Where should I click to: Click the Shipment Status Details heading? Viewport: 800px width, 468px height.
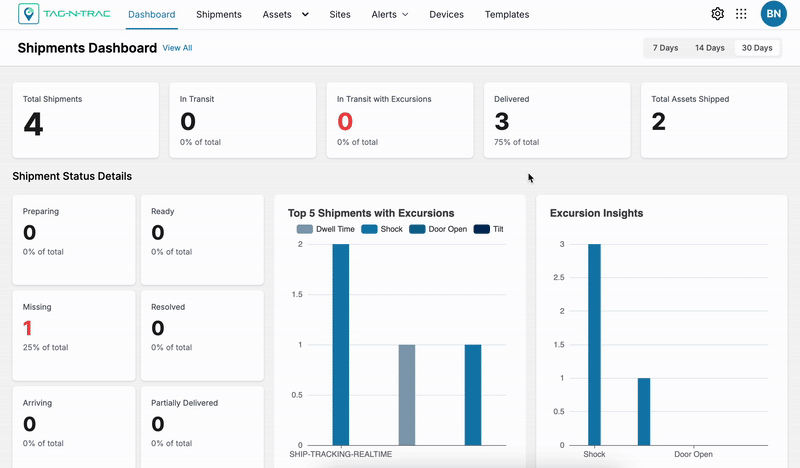tap(72, 176)
